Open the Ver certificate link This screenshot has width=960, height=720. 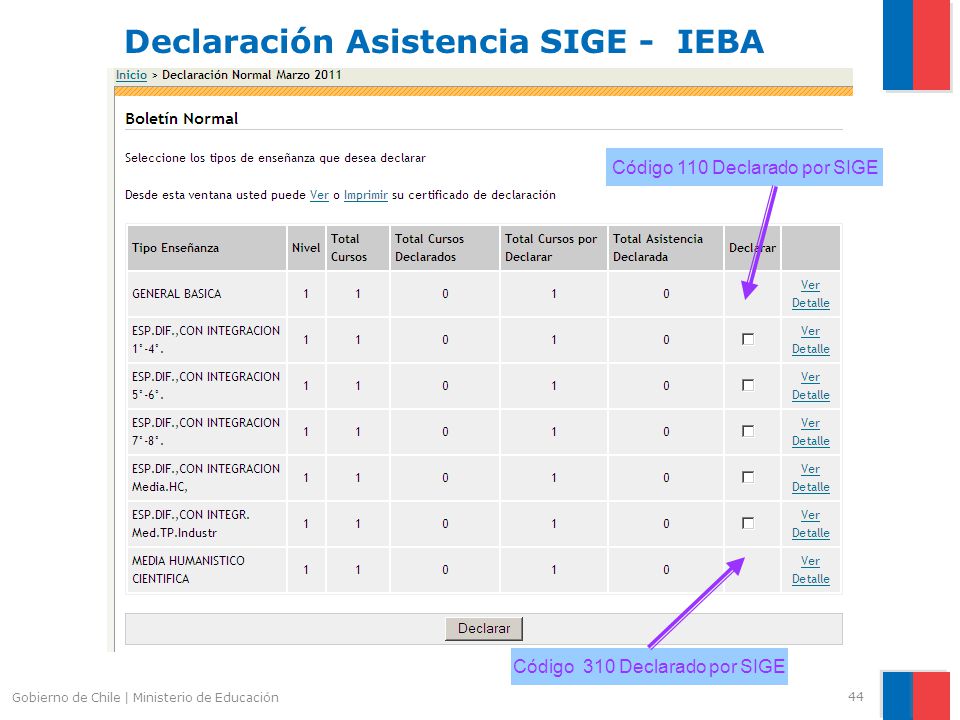pyautogui.click(x=319, y=195)
